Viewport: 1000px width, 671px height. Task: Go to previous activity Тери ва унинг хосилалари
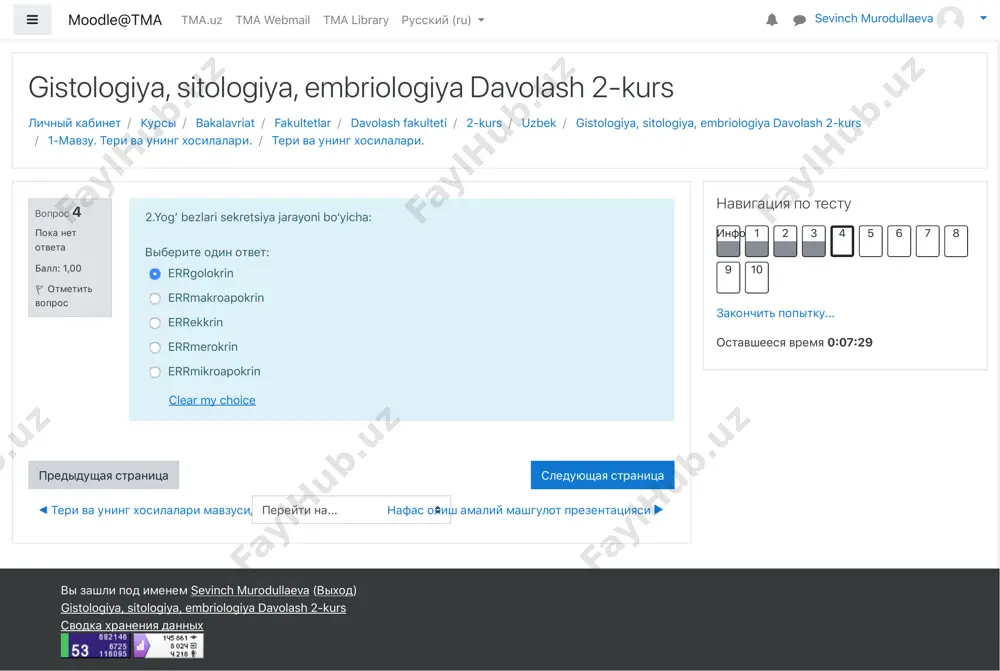pos(145,510)
